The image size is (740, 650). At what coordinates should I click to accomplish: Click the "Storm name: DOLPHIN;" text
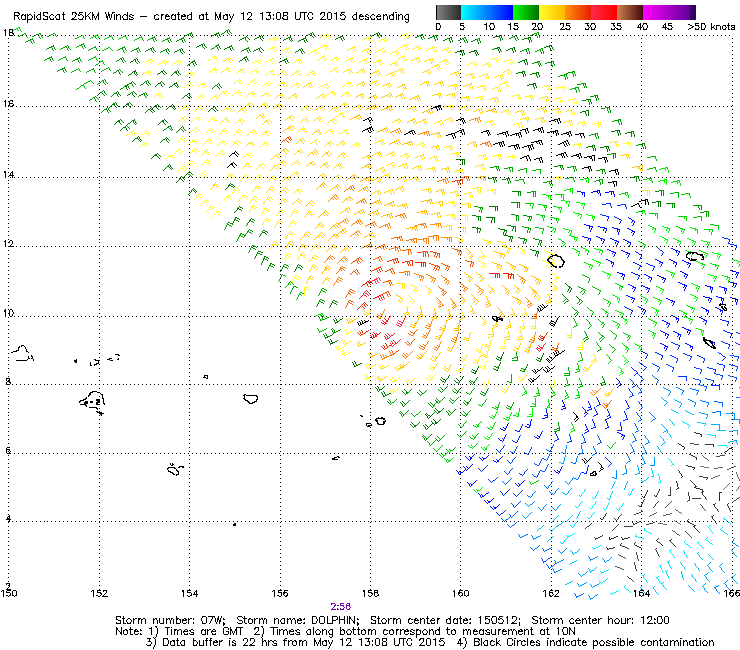coord(298,620)
